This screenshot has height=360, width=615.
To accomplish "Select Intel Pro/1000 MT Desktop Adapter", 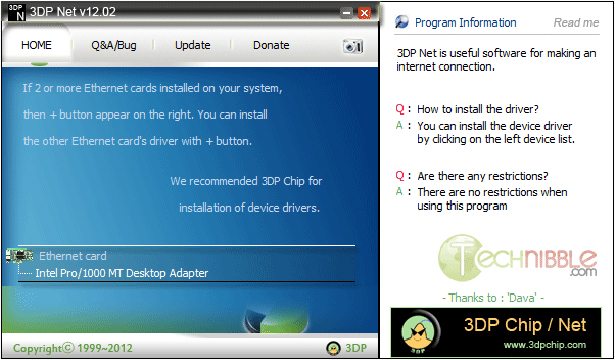I will (122, 273).
